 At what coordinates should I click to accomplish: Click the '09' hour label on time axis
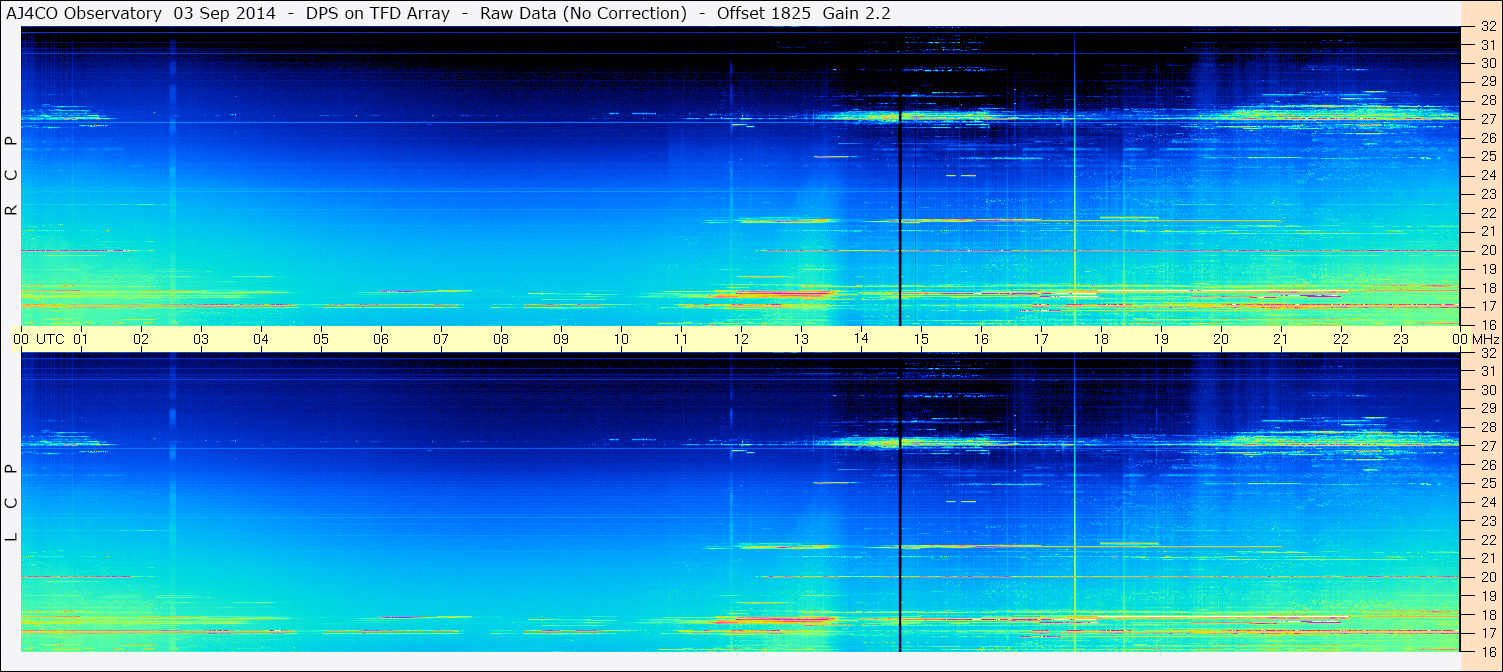coord(561,340)
